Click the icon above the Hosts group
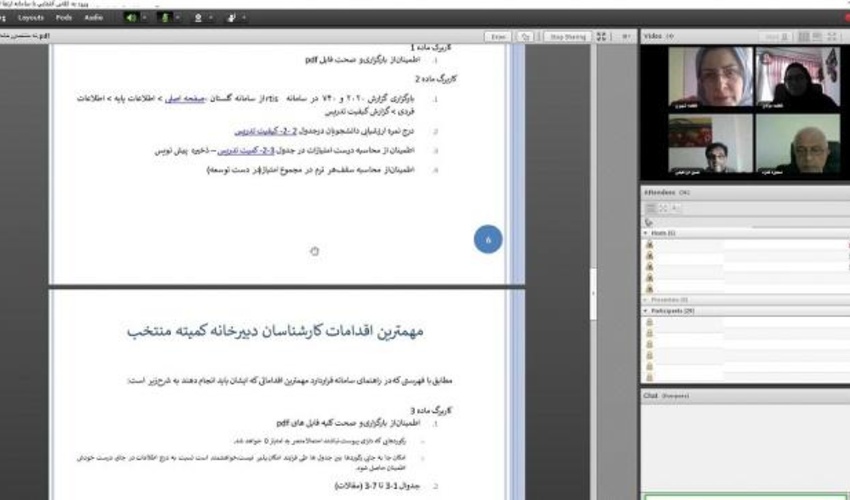This screenshot has width=850, height=500. [649, 222]
